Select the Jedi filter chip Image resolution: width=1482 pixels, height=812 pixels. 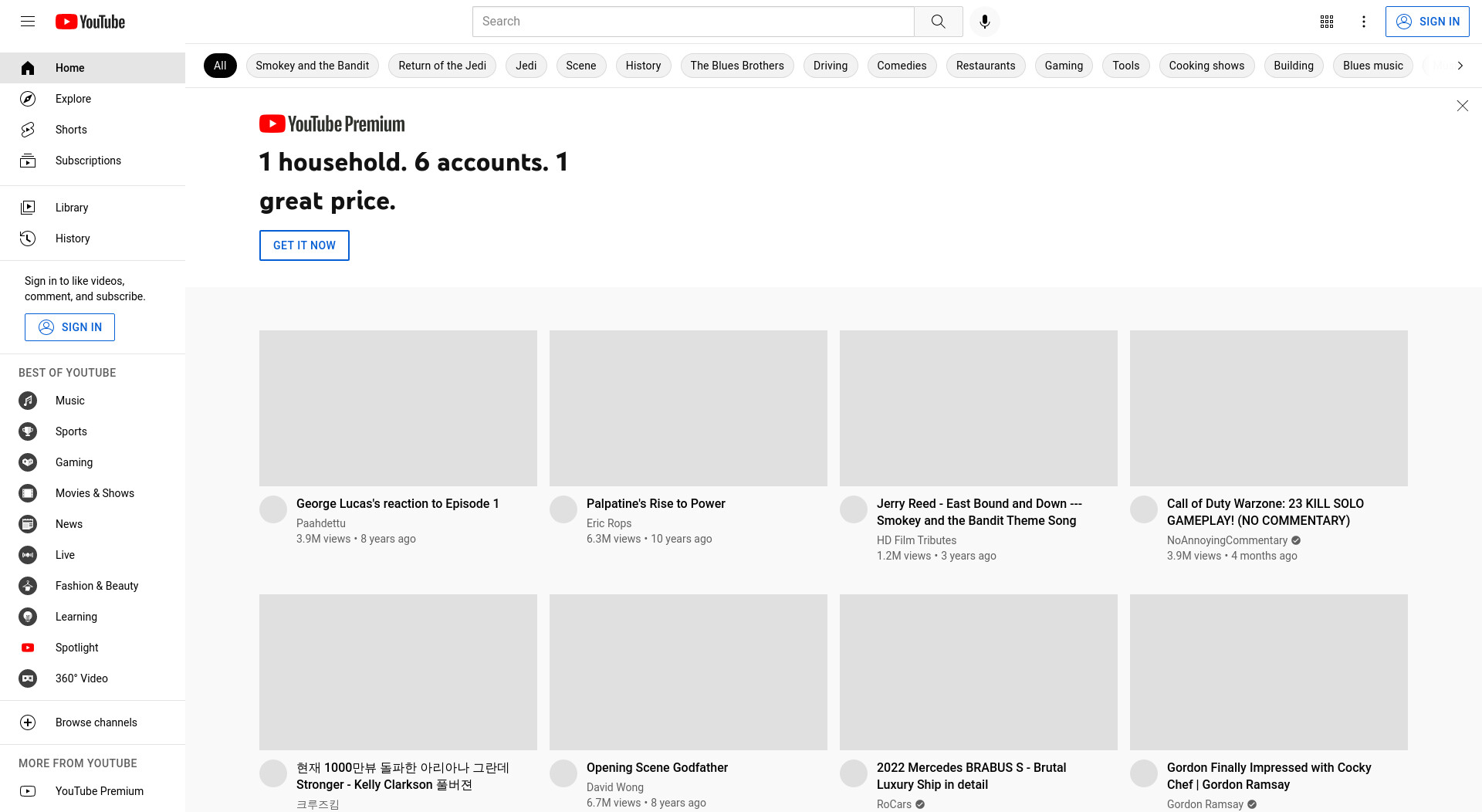pos(526,66)
